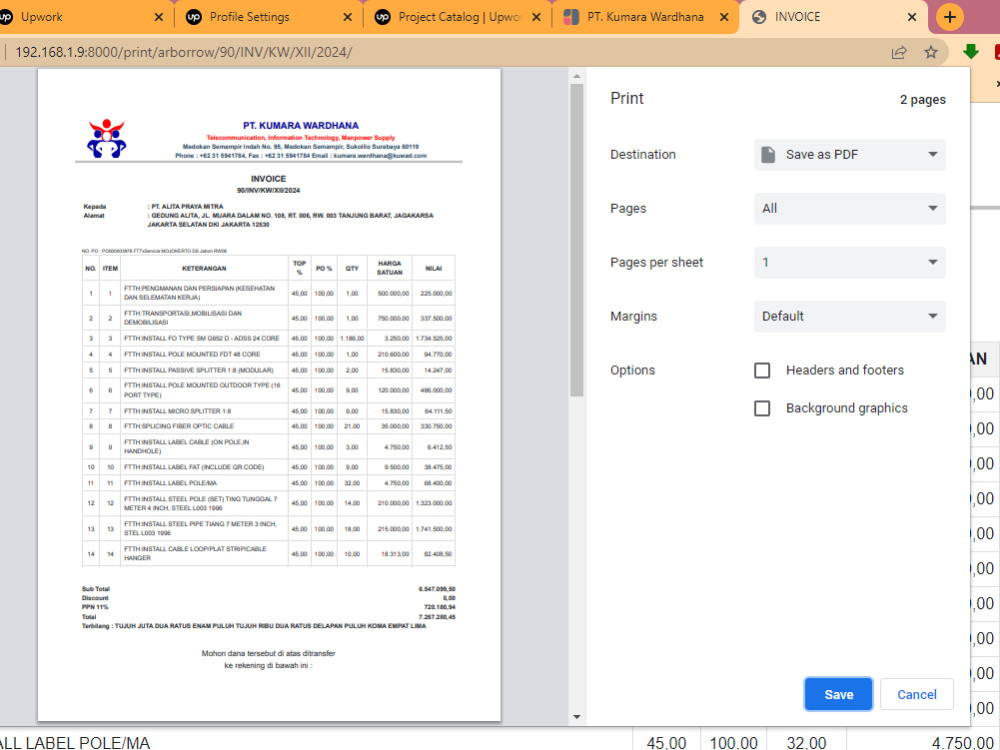
Task: Click the print preview scroll down arrow
Action: click(577, 717)
